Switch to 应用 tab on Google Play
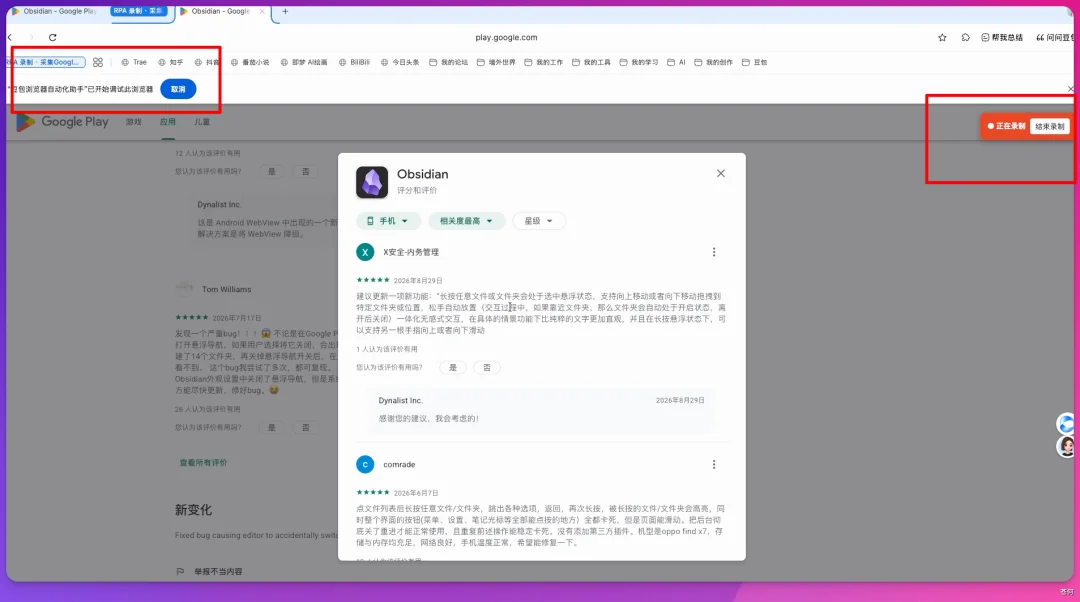The height and width of the screenshot is (602, 1080). point(167,122)
